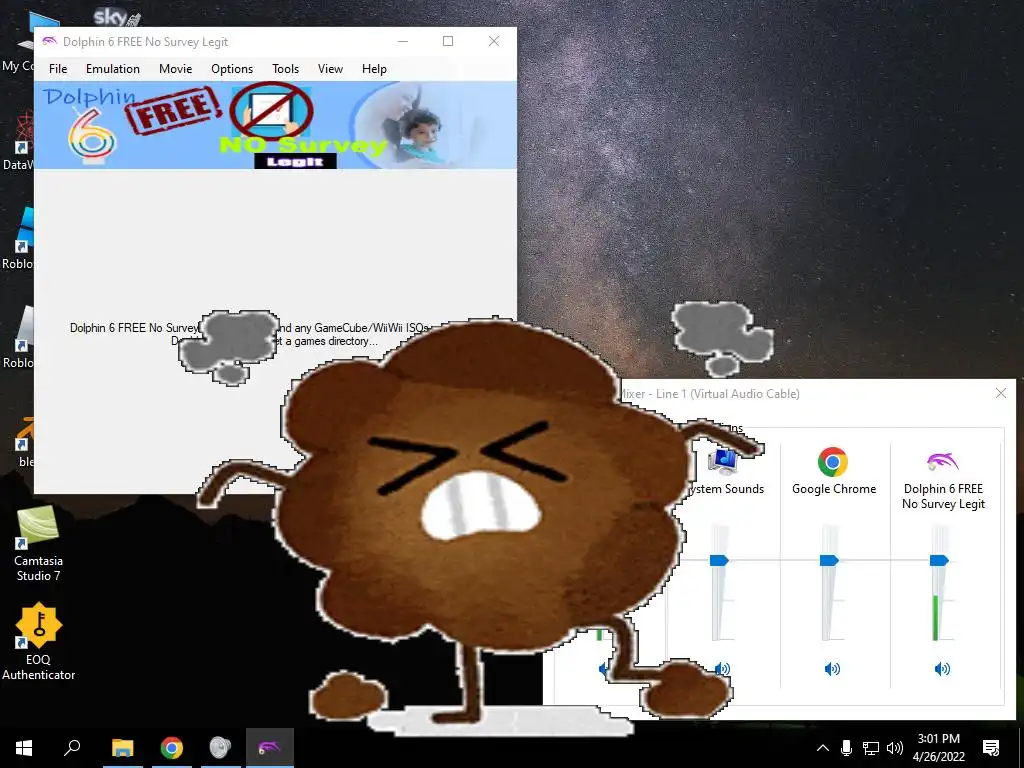Screen dimensions: 1024x768
Task: Open the Windows Start menu
Action: tap(24, 748)
